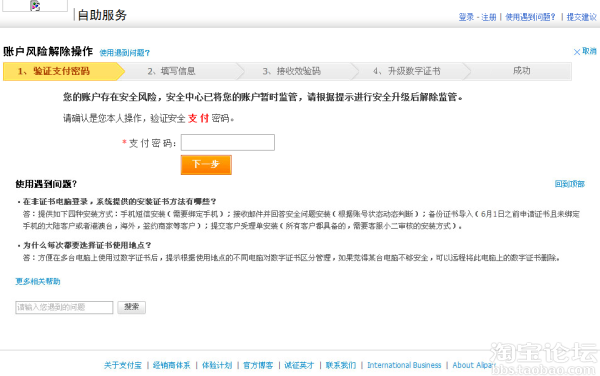The image size is (600, 376).
Task: Open International Business footer link
Action: point(404,365)
